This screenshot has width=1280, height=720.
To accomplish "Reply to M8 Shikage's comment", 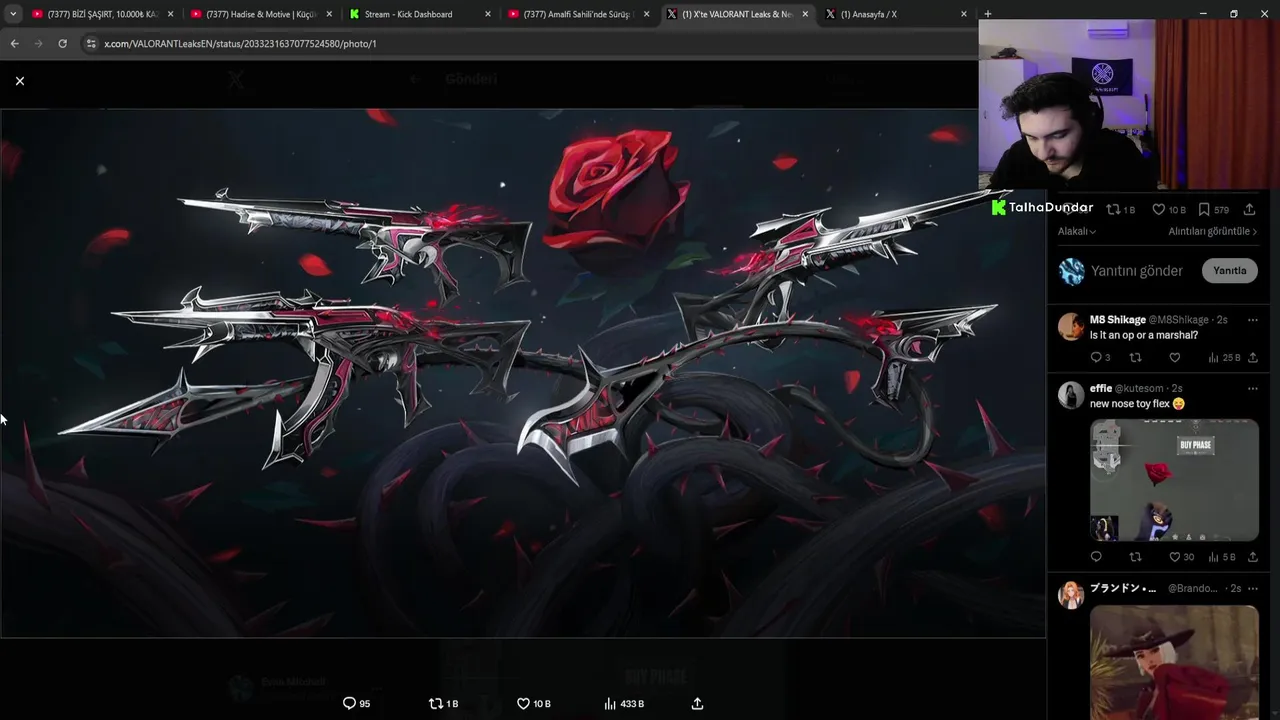I will tap(1100, 357).
